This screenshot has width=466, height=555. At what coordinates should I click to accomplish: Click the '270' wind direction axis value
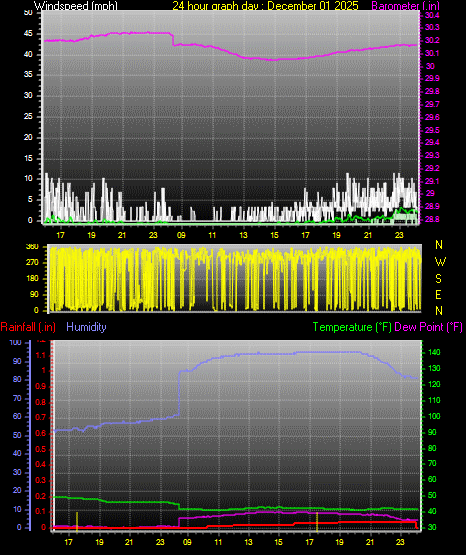[x=32, y=263]
